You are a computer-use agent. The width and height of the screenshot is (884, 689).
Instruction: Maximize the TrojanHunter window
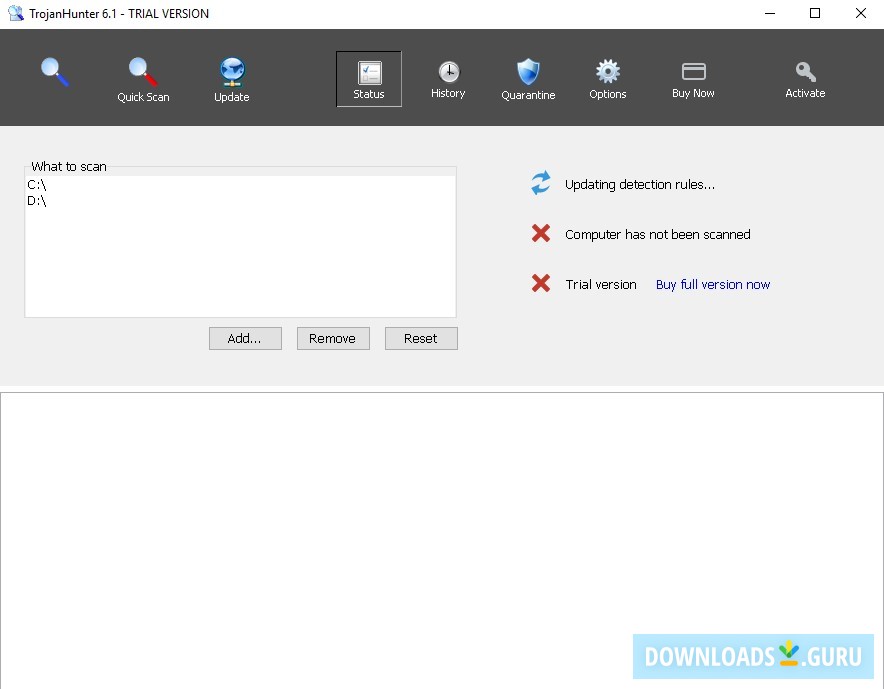point(815,14)
